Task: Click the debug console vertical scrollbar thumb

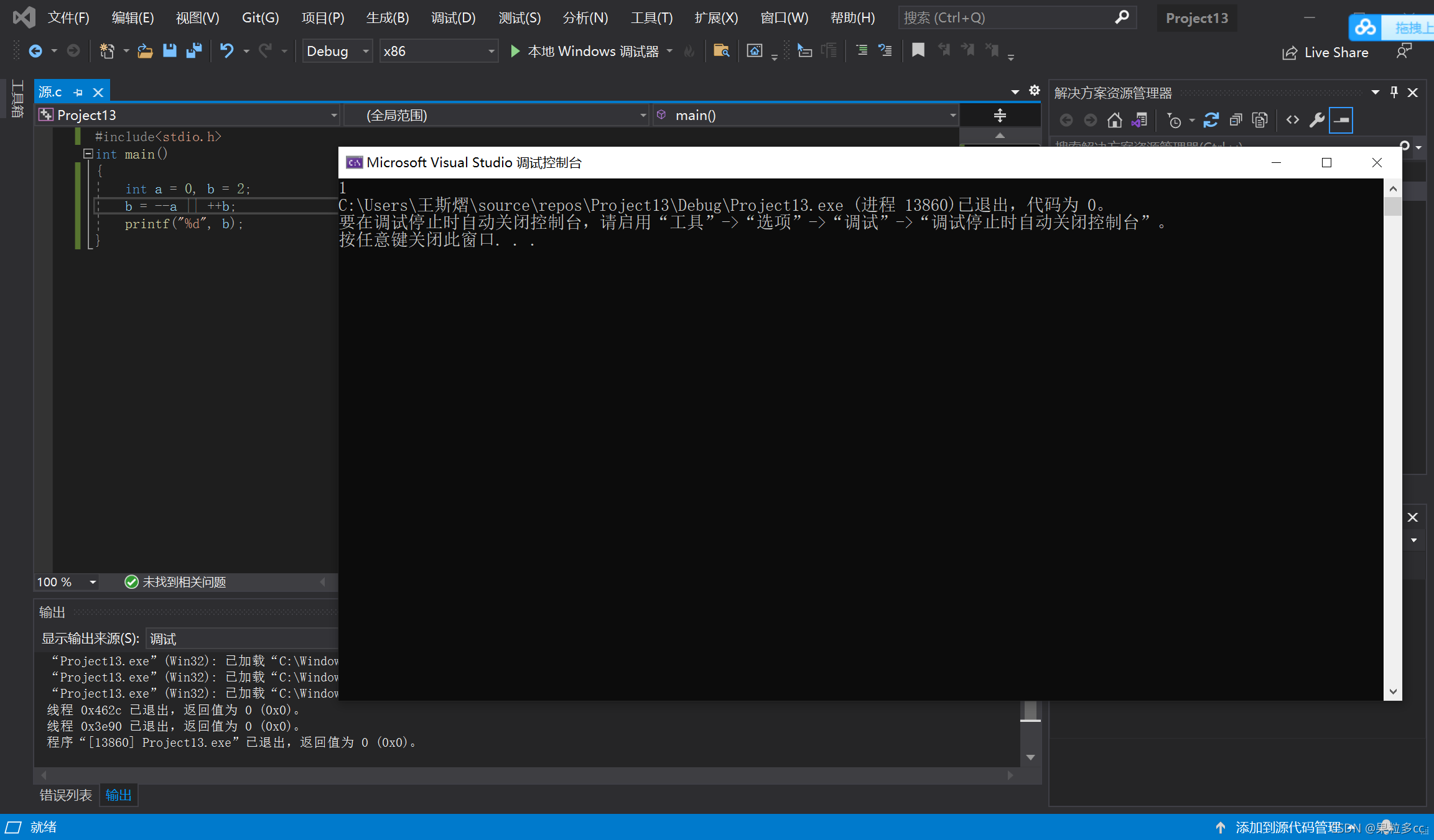Action: point(1393,206)
